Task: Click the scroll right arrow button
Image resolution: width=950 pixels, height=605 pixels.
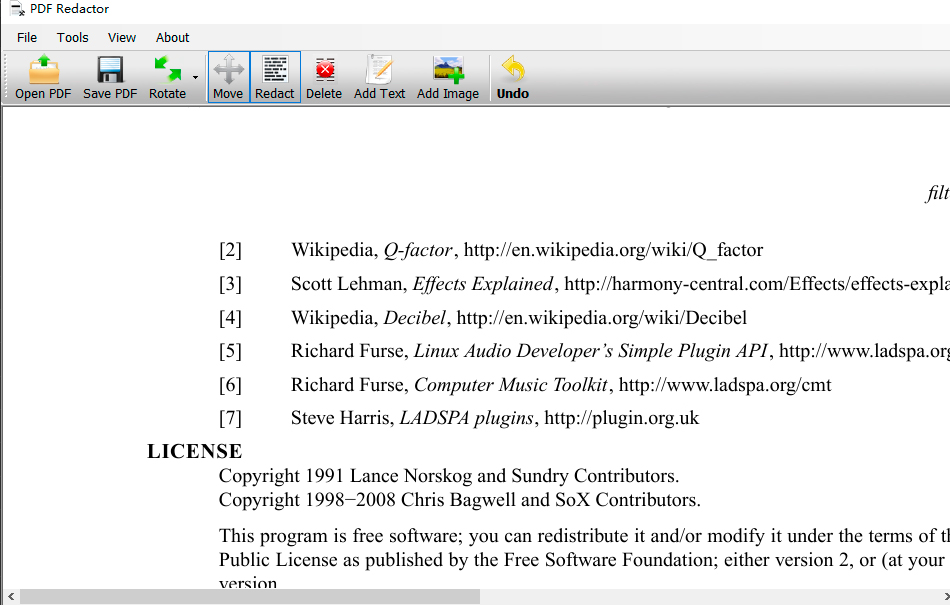Action: pyautogui.click(x=944, y=597)
